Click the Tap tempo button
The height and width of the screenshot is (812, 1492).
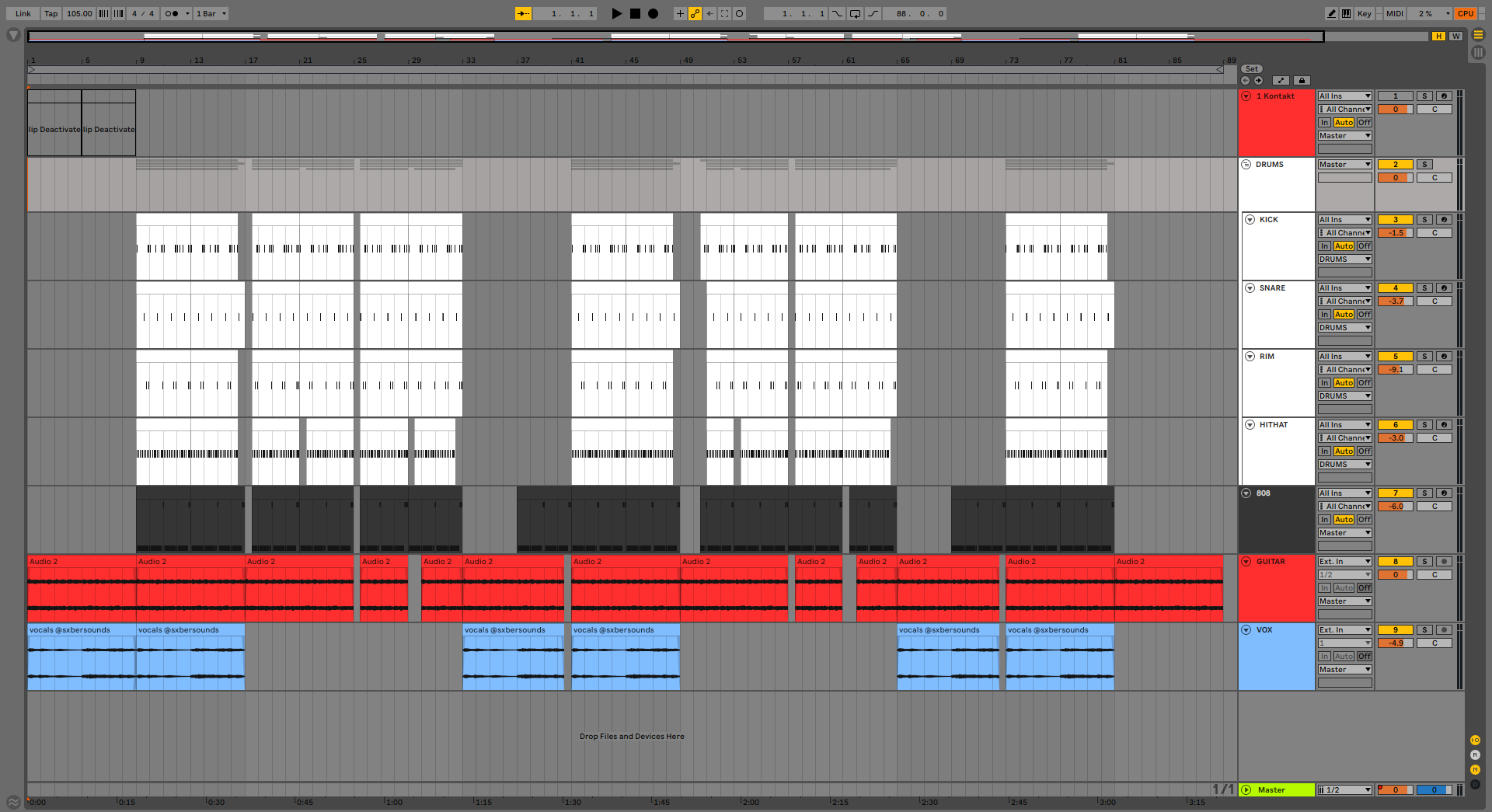click(51, 13)
